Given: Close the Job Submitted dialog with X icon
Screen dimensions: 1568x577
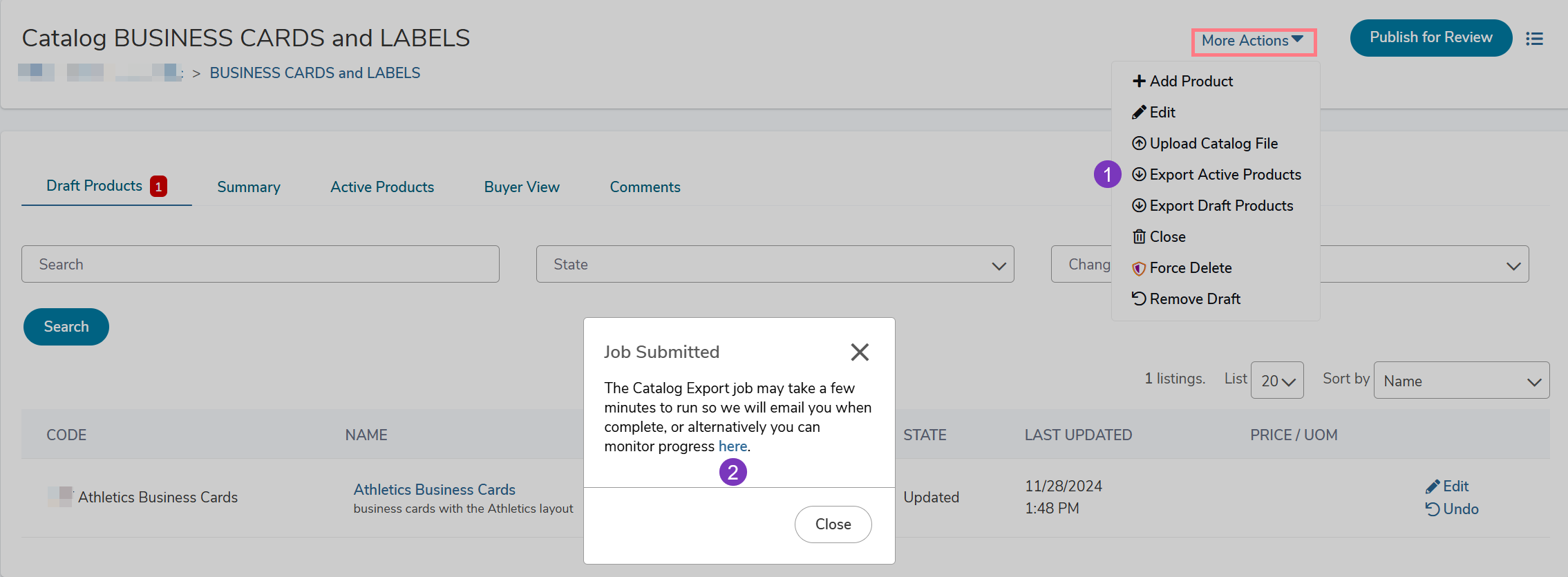Looking at the screenshot, I should pyautogui.click(x=859, y=352).
